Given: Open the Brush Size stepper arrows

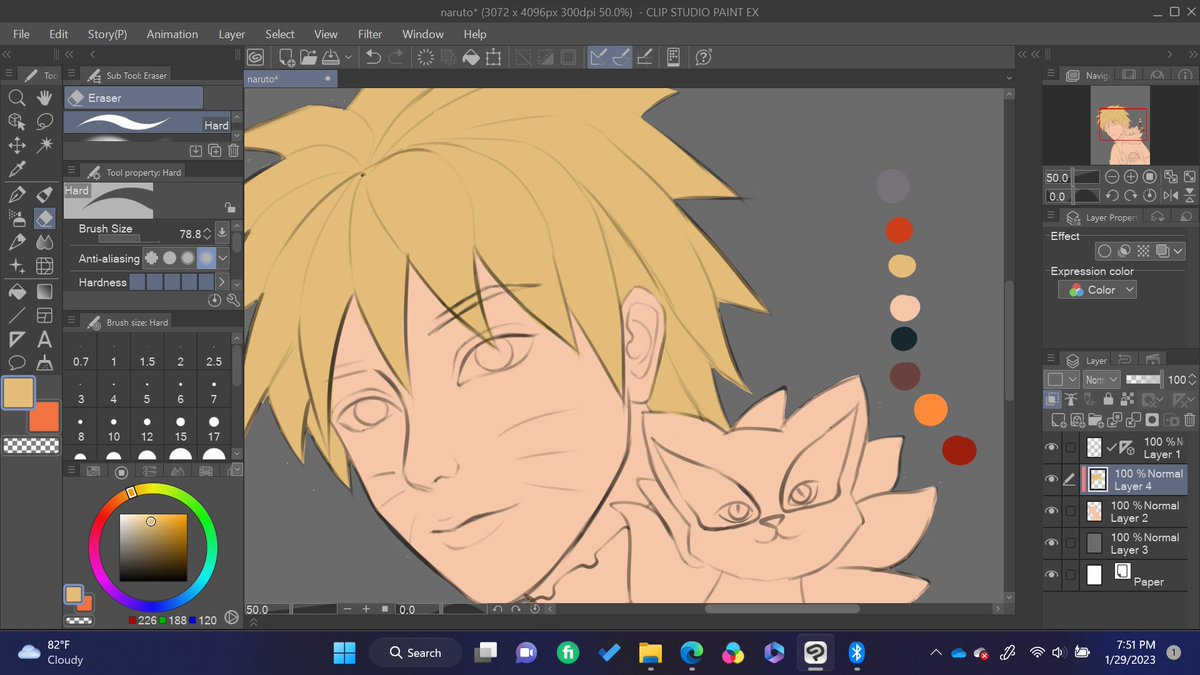Looking at the screenshot, I should tap(207, 233).
